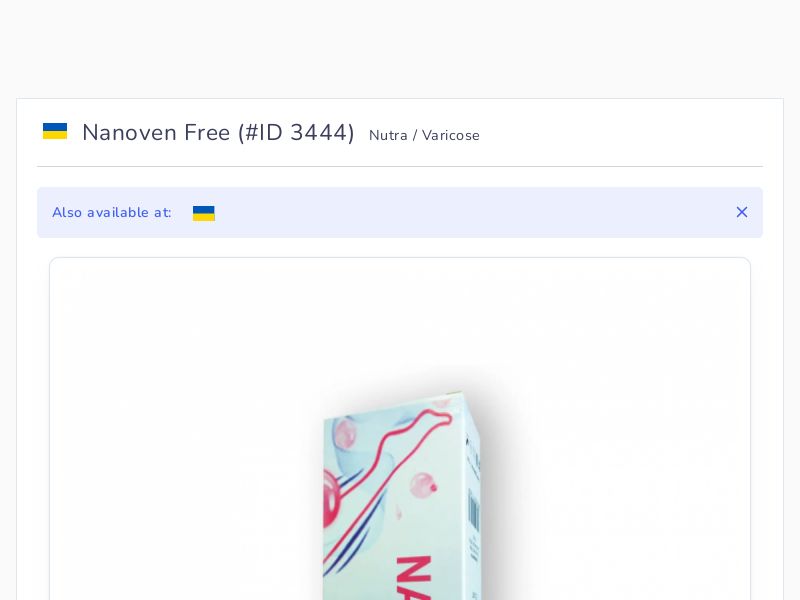Click the small pink bubble on the box front
The width and height of the screenshot is (800, 600).
pos(423,485)
